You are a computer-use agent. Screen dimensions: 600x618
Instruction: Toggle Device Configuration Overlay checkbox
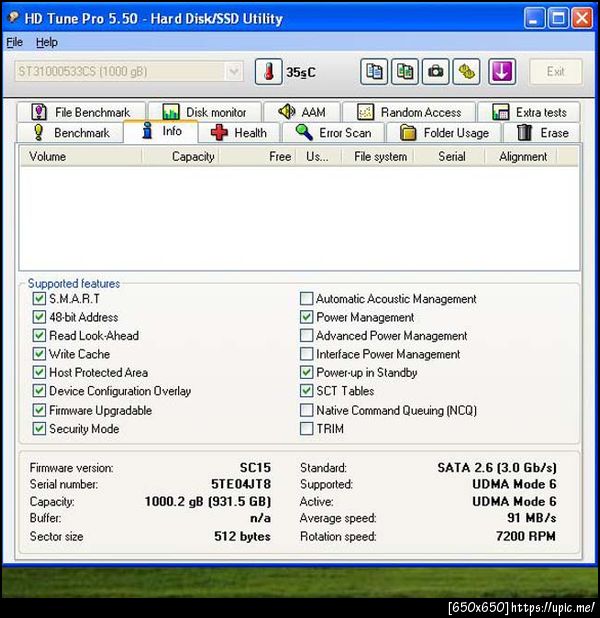39,391
